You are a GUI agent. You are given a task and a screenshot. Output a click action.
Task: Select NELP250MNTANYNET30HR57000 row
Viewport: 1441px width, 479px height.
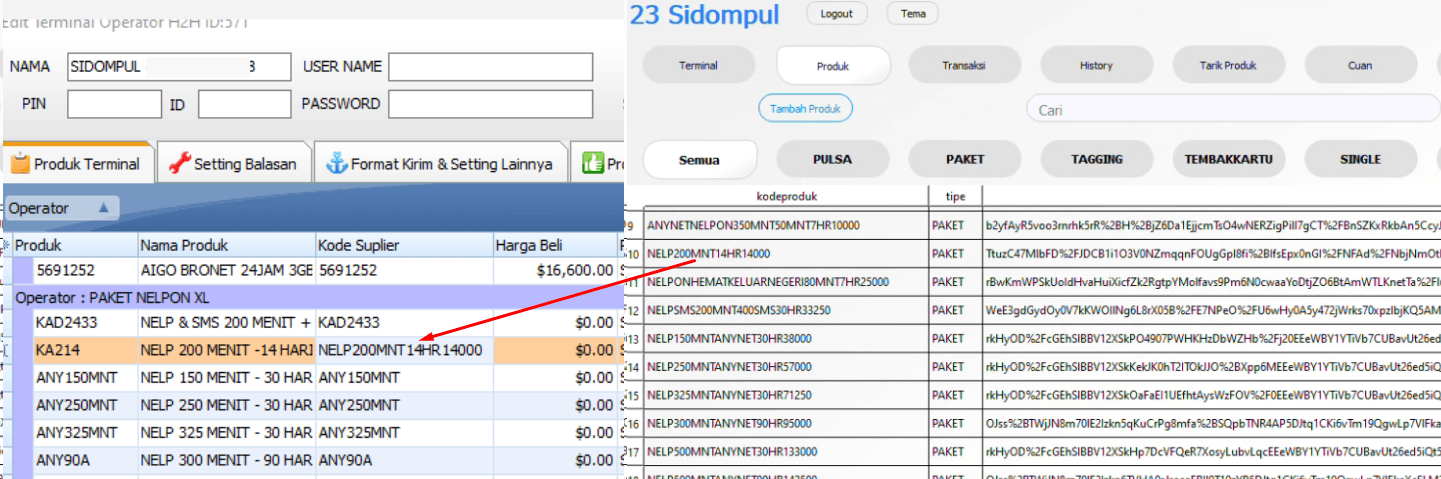pos(1032,367)
